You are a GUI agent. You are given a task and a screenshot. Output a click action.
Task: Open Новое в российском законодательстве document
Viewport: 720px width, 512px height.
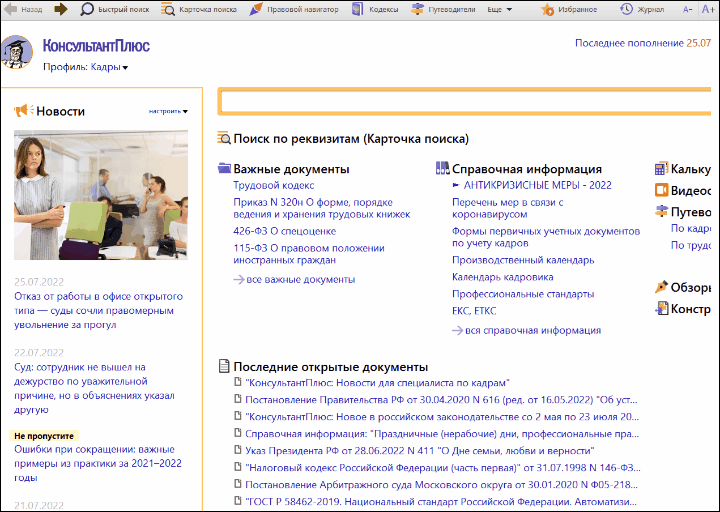click(x=442, y=417)
